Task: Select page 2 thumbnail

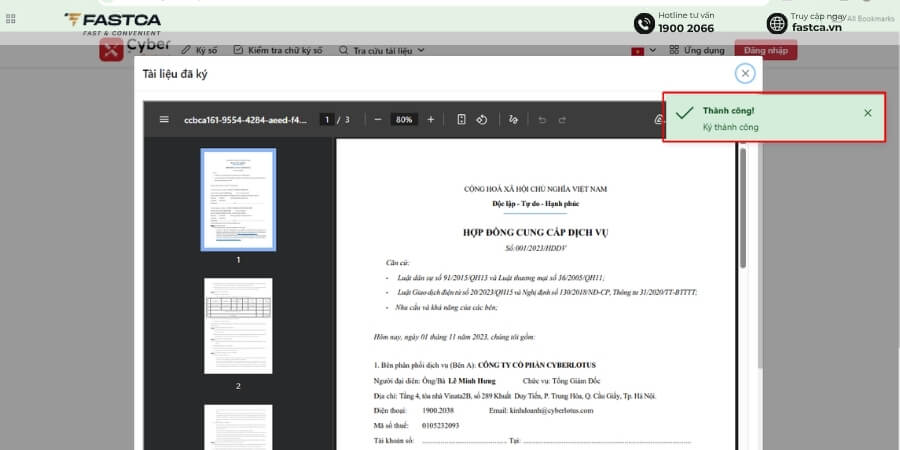Action: 238,326
